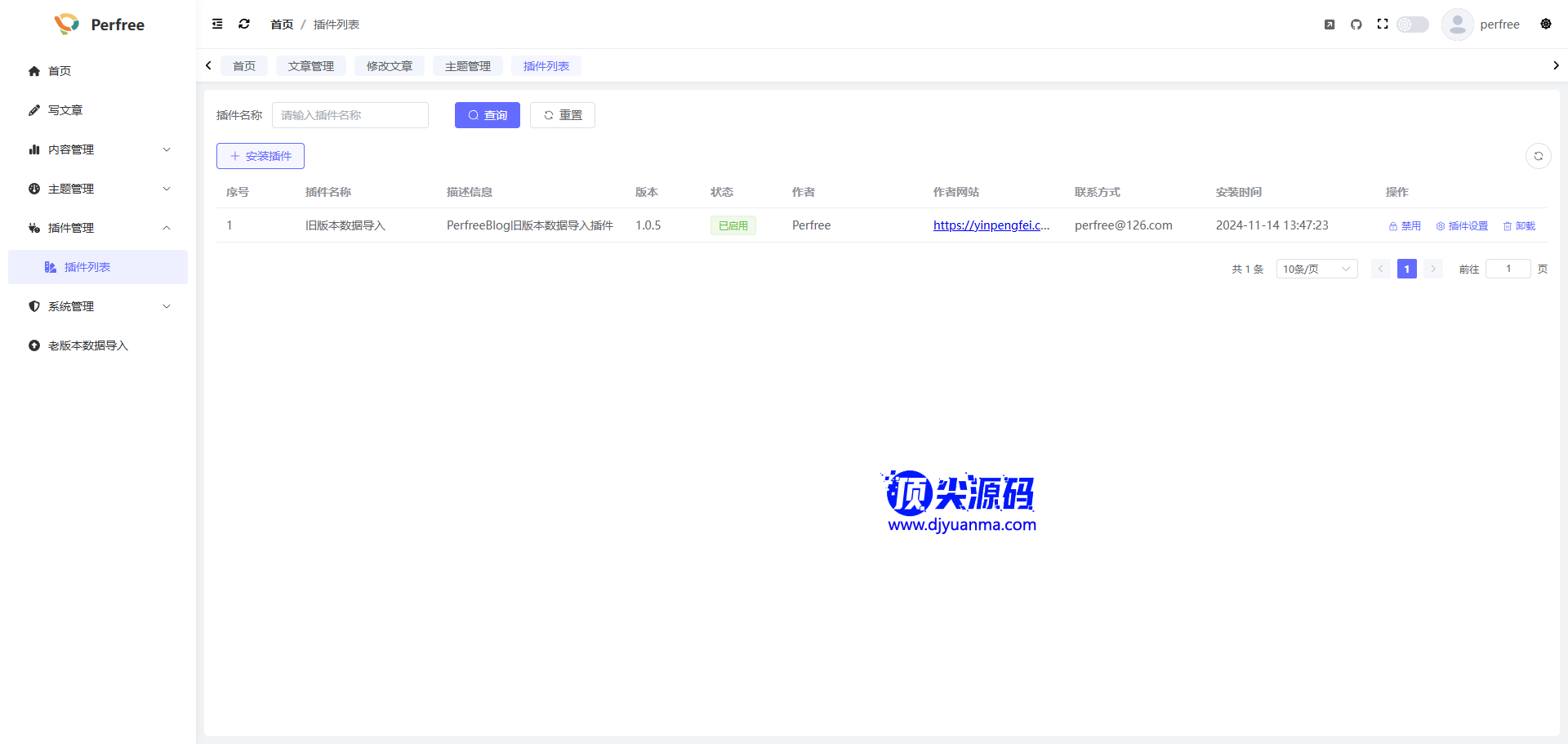Click the 查询 search button

pos(487,115)
